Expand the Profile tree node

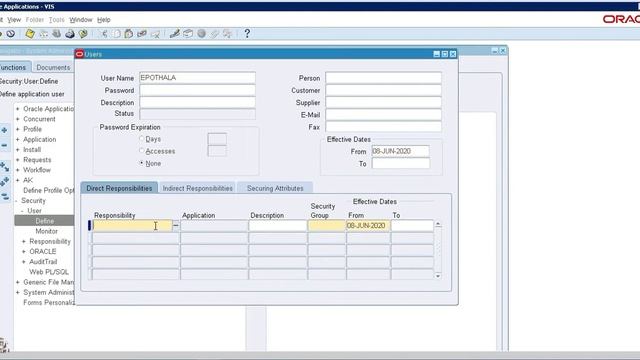pyautogui.click(x=18, y=129)
